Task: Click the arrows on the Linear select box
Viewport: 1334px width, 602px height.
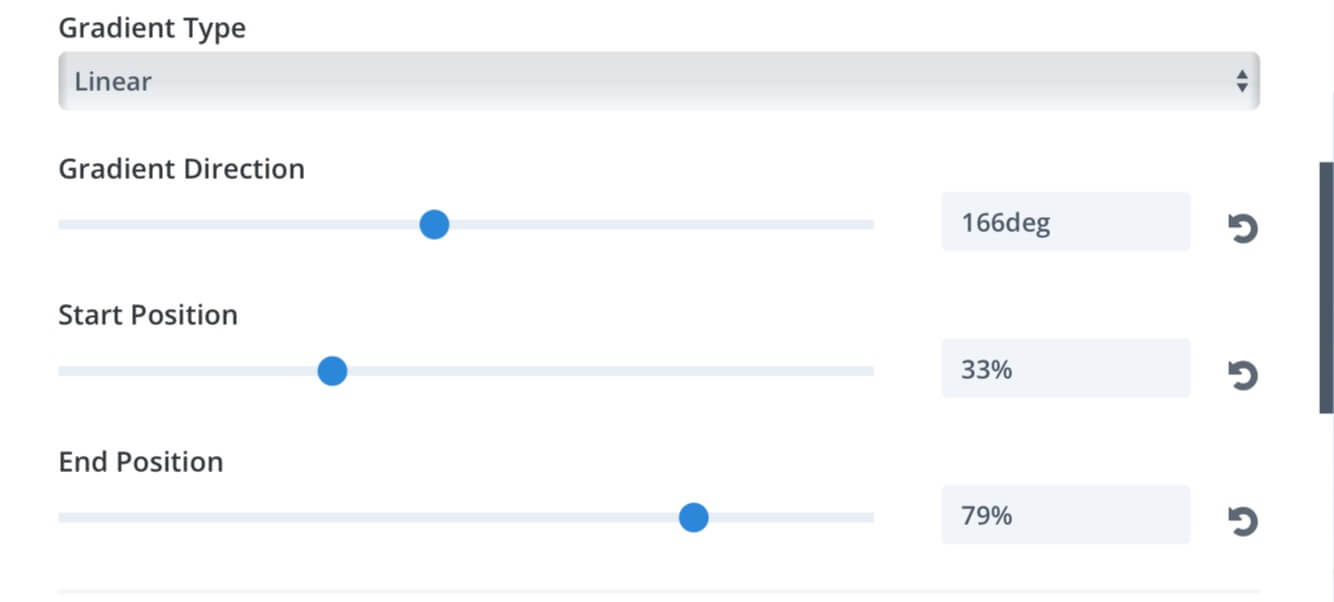Action: (x=1241, y=81)
